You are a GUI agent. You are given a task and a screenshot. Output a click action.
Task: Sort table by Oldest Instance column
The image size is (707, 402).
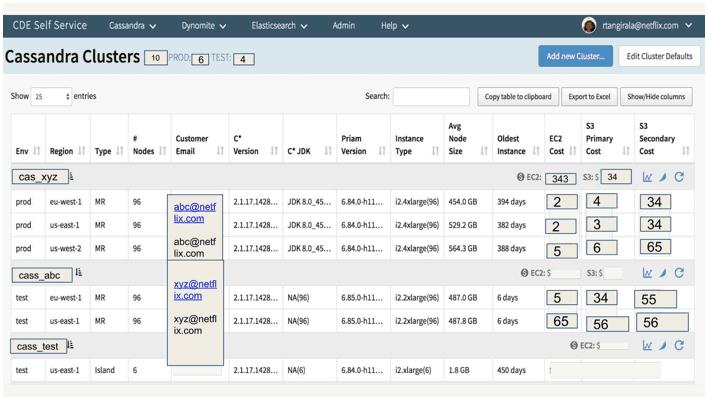[536, 151]
